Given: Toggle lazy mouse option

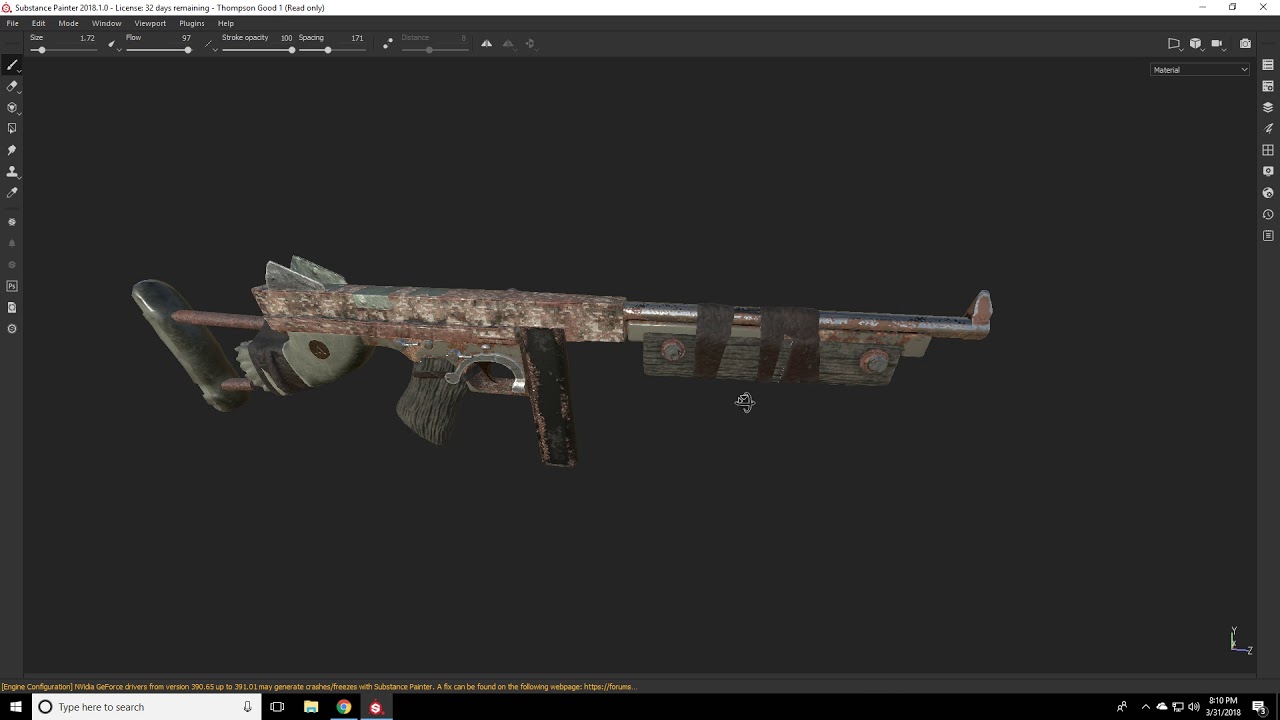Looking at the screenshot, I should 388,44.
